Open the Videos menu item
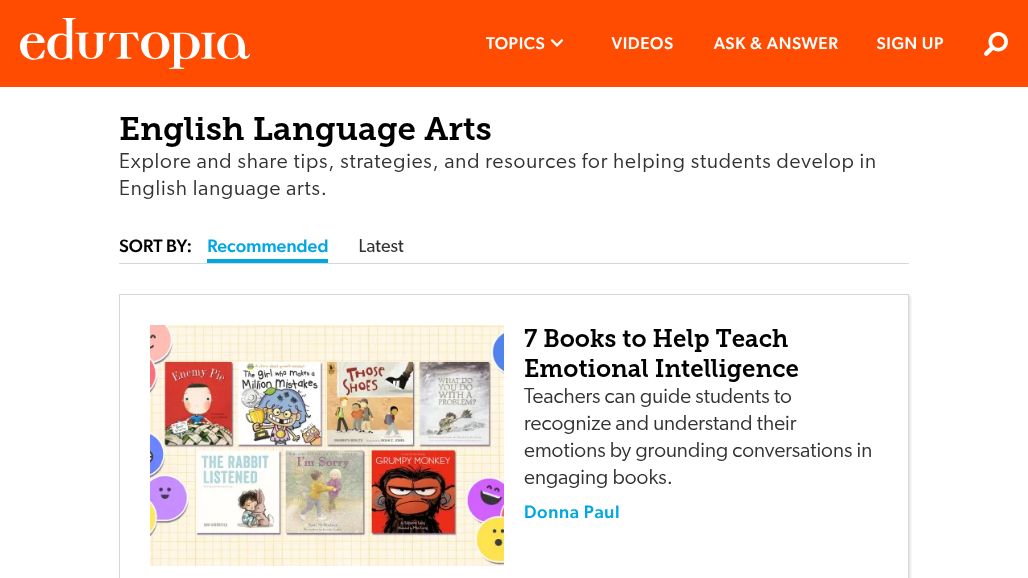Image resolution: width=1028 pixels, height=578 pixels. click(642, 44)
